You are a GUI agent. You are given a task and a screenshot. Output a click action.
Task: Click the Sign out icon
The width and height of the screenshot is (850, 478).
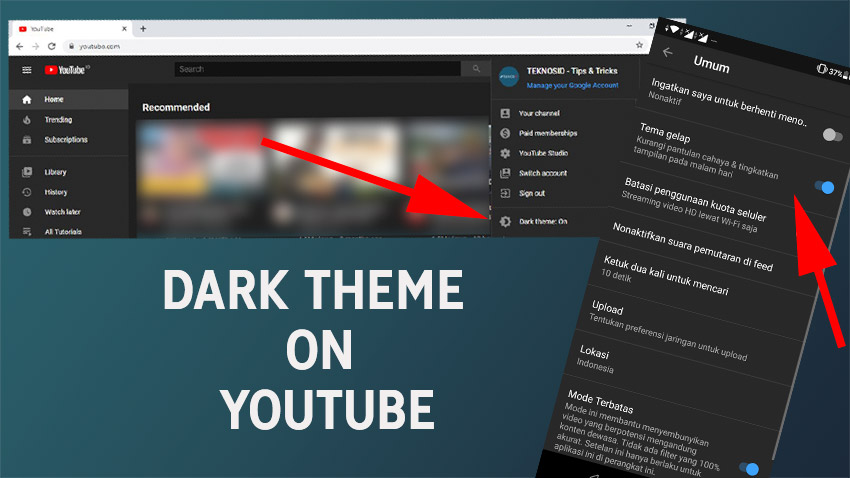point(505,193)
